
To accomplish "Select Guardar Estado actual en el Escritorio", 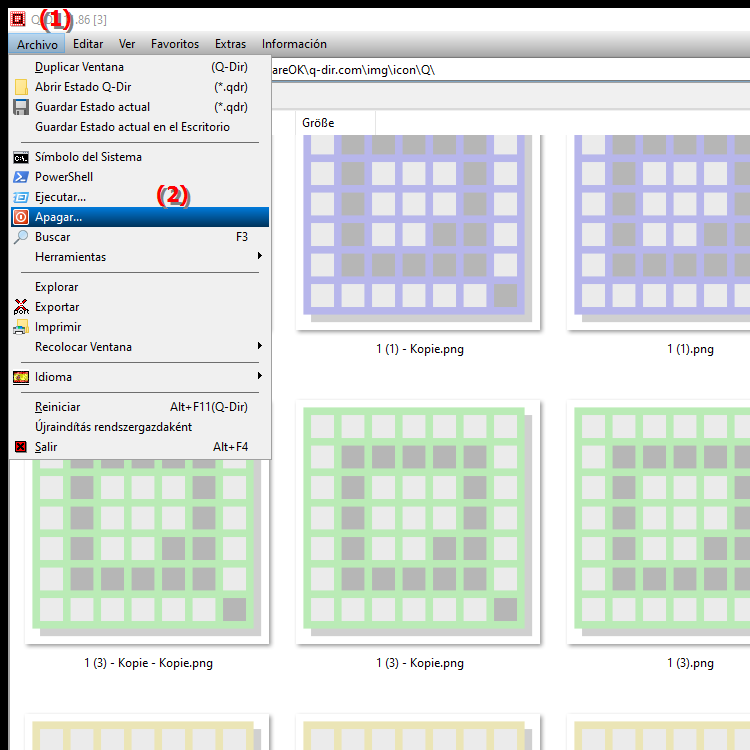I will coord(140,127).
